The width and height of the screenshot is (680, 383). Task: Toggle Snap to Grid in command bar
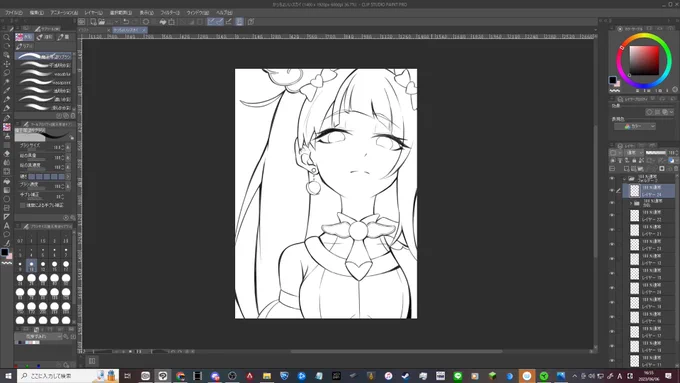click(229, 22)
